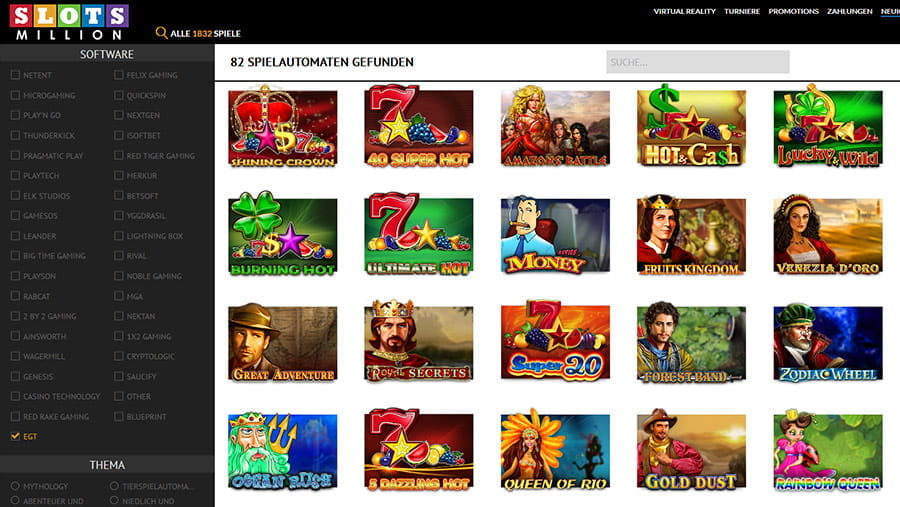Click the SlotsMillion logo
The width and height of the screenshot is (900, 507).
coord(69,22)
